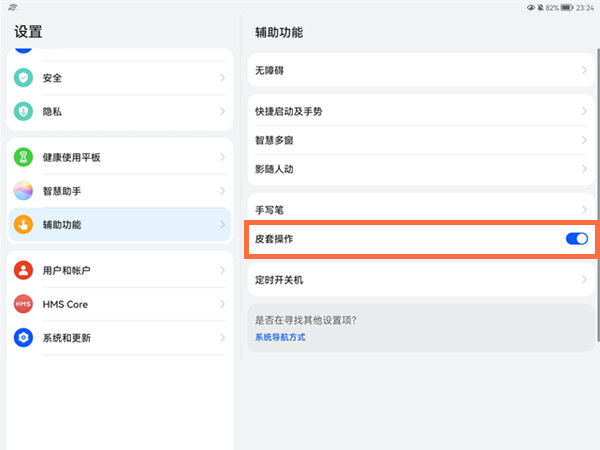The width and height of the screenshot is (600, 450).
Task: Click the blue 系统和更新 gear icon
Action: [23, 338]
